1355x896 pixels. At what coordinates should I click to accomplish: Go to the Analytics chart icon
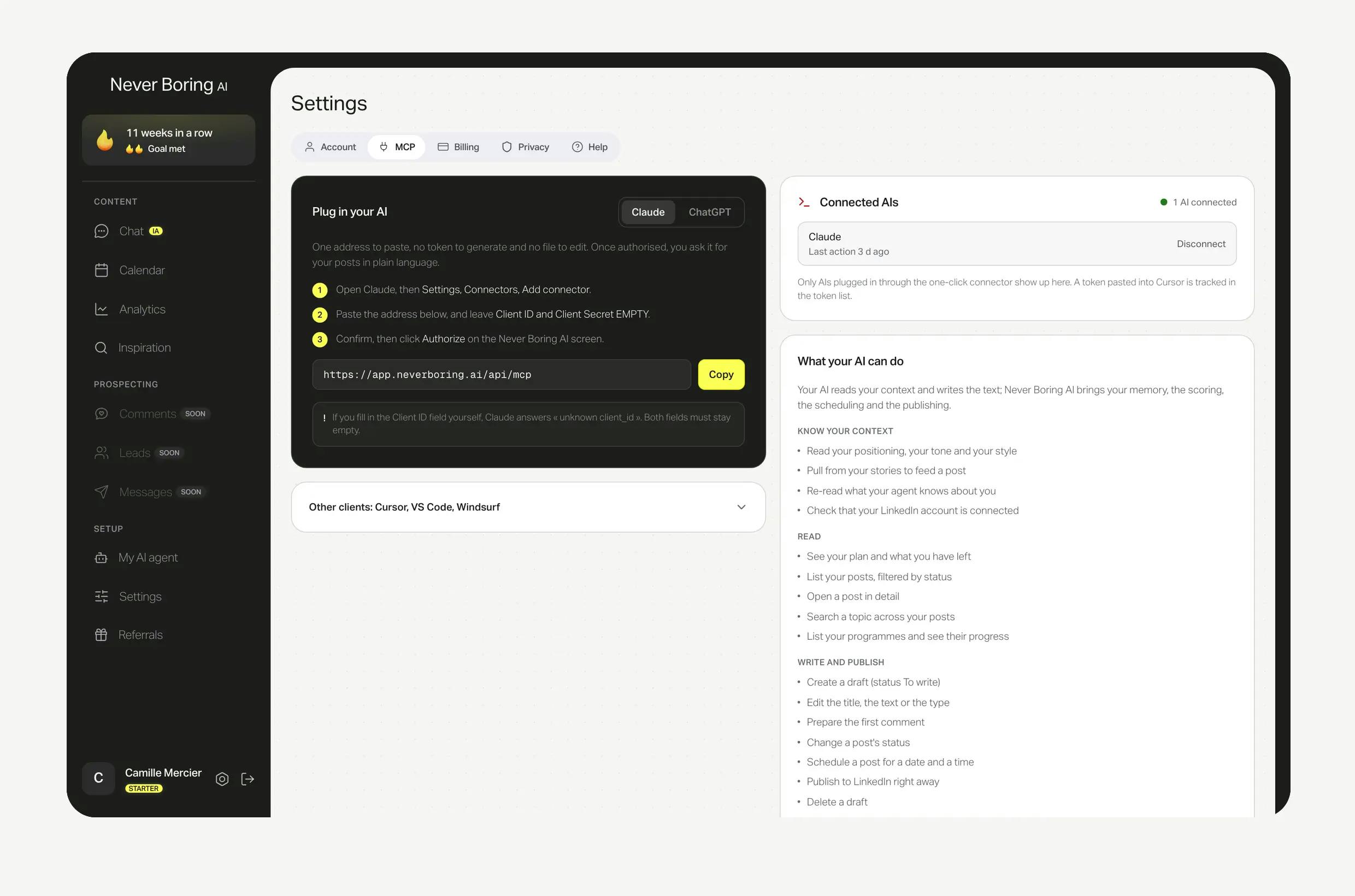[101, 309]
